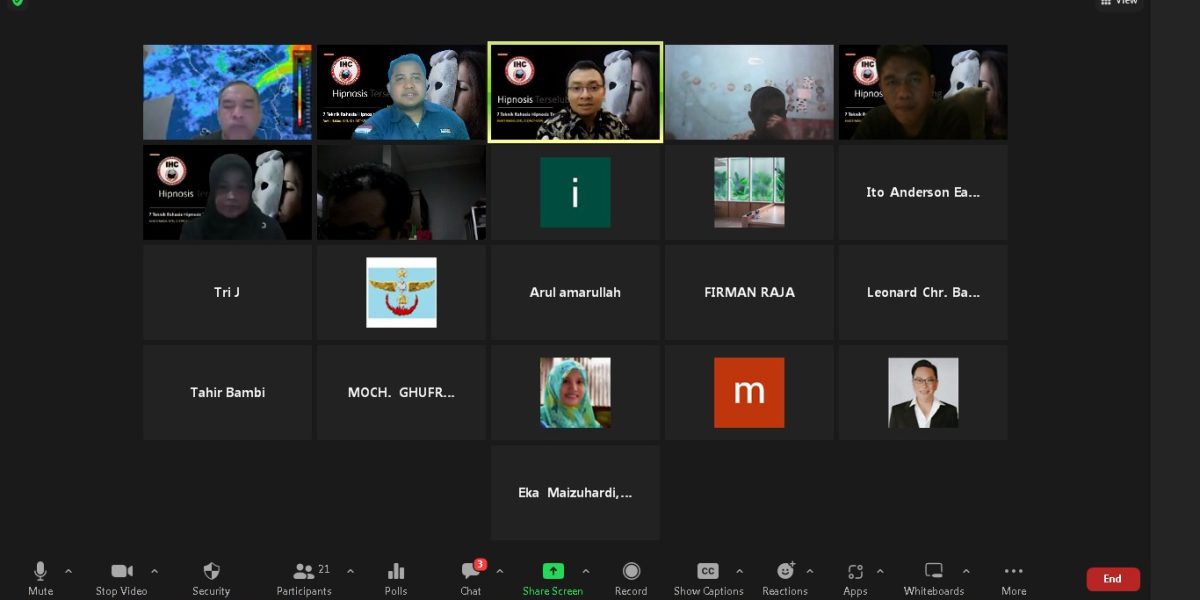
Task: Open the Whiteboards icon
Action: click(x=934, y=572)
